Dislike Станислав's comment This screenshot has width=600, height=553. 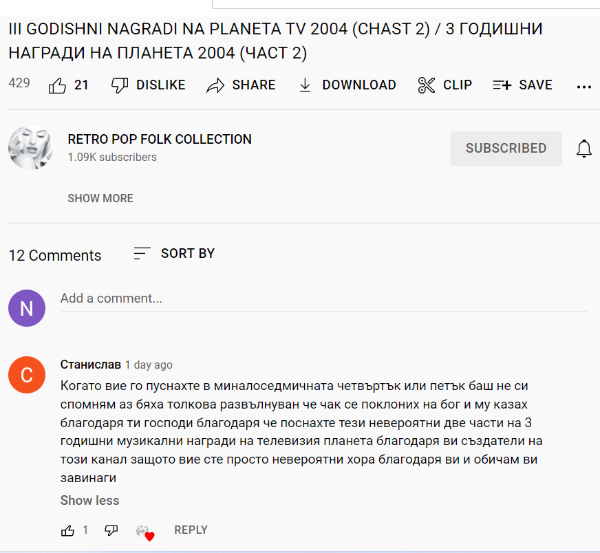coord(111,530)
